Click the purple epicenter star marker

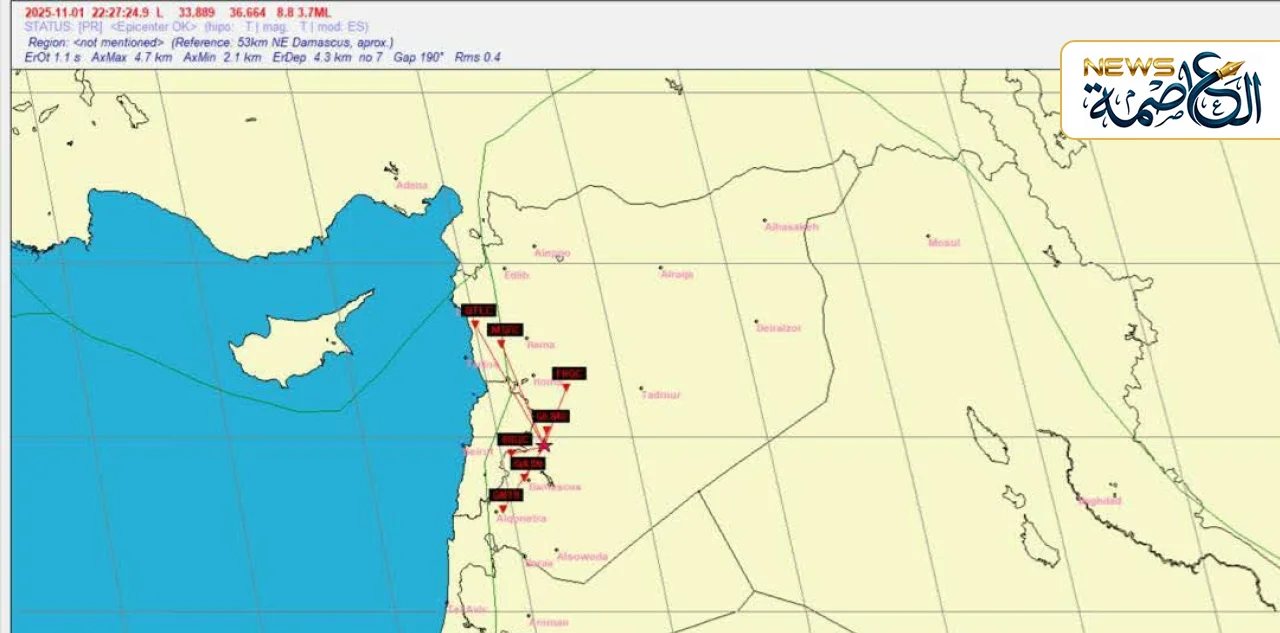[543, 445]
